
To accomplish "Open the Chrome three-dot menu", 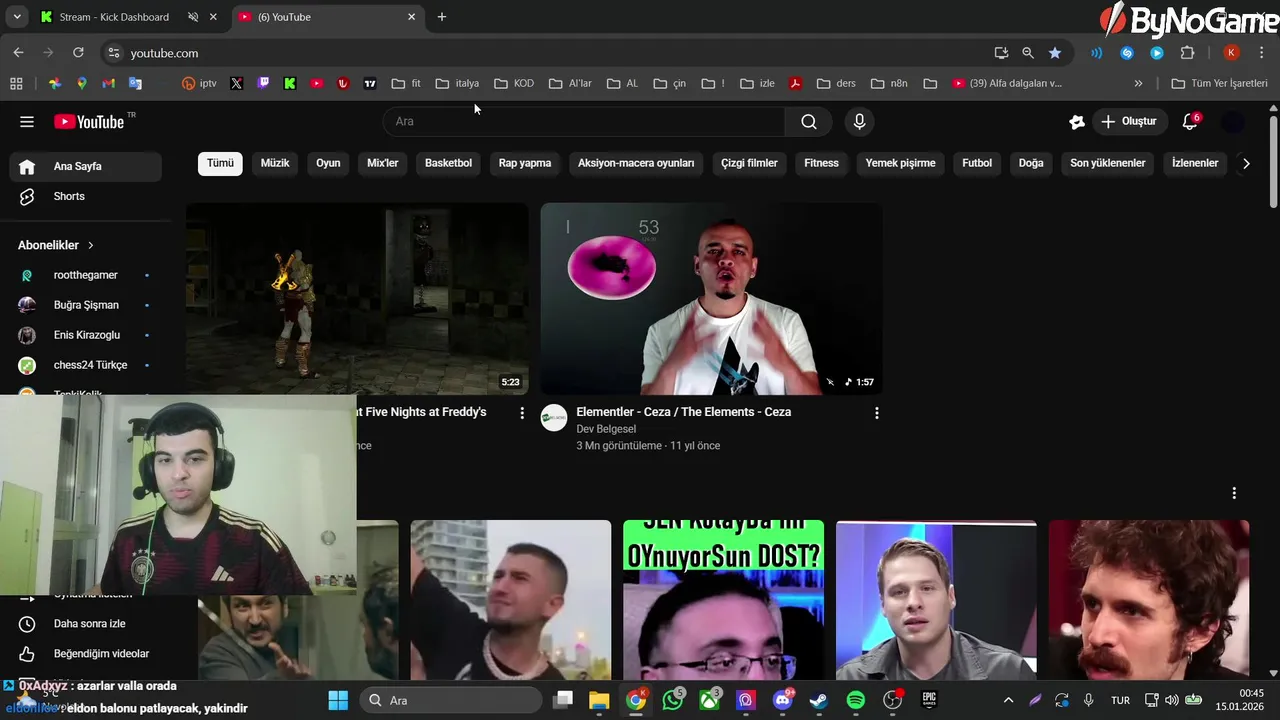I will tap(1262, 53).
